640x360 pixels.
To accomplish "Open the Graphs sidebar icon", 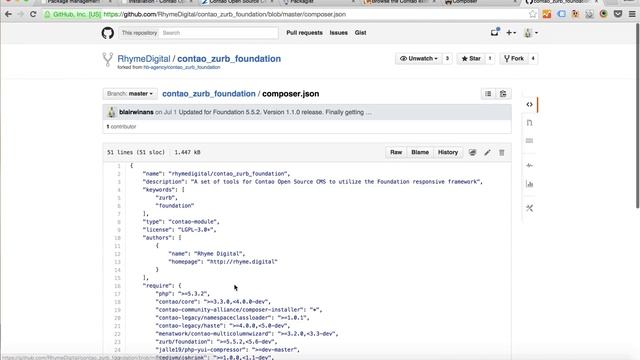I will [x=529, y=184].
